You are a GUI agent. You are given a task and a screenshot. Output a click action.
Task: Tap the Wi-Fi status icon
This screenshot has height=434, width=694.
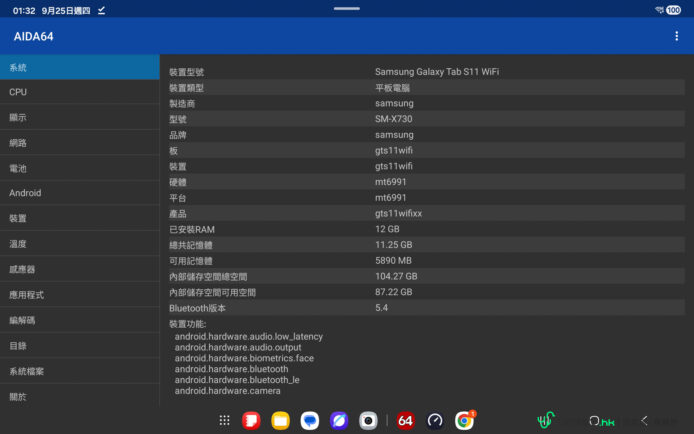tap(659, 10)
